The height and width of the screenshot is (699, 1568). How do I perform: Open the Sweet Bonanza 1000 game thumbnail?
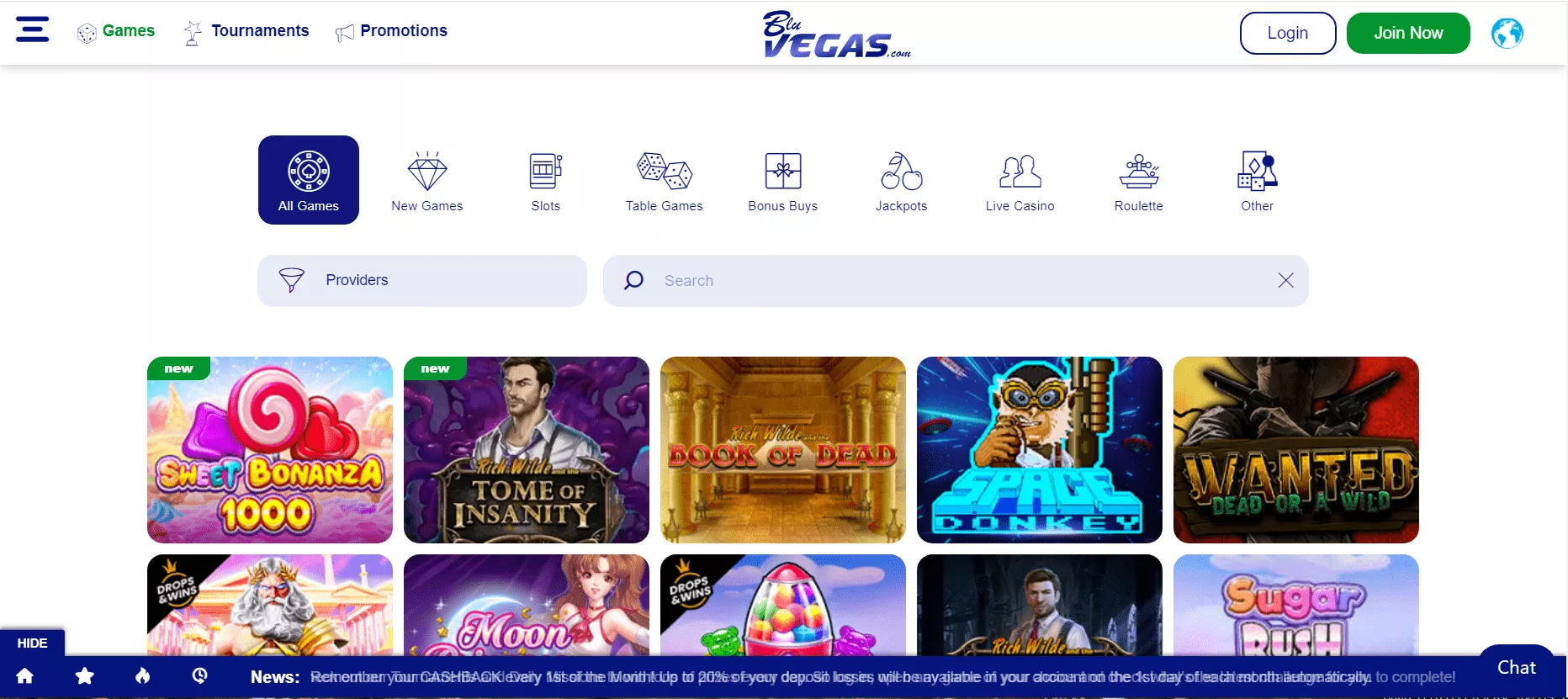[270, 450]
